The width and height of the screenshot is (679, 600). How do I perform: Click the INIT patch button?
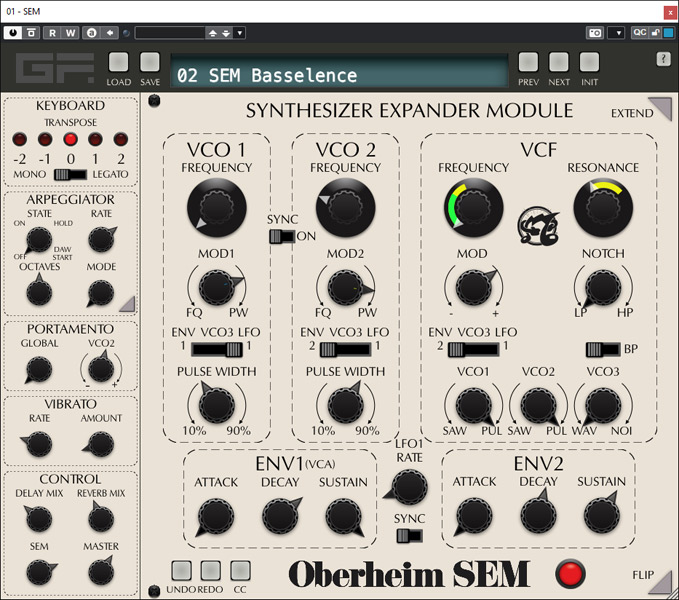click(x=589, y=62)
